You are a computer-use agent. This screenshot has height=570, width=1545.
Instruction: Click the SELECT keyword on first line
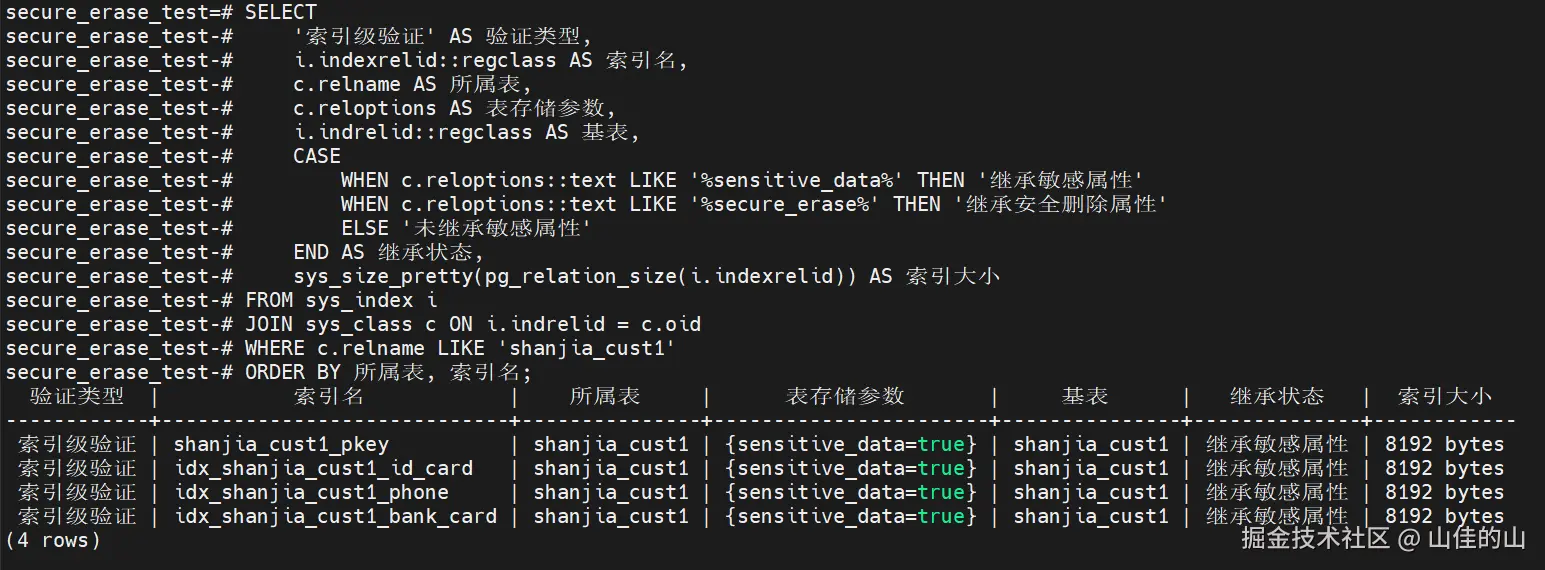tap(281, 12)
